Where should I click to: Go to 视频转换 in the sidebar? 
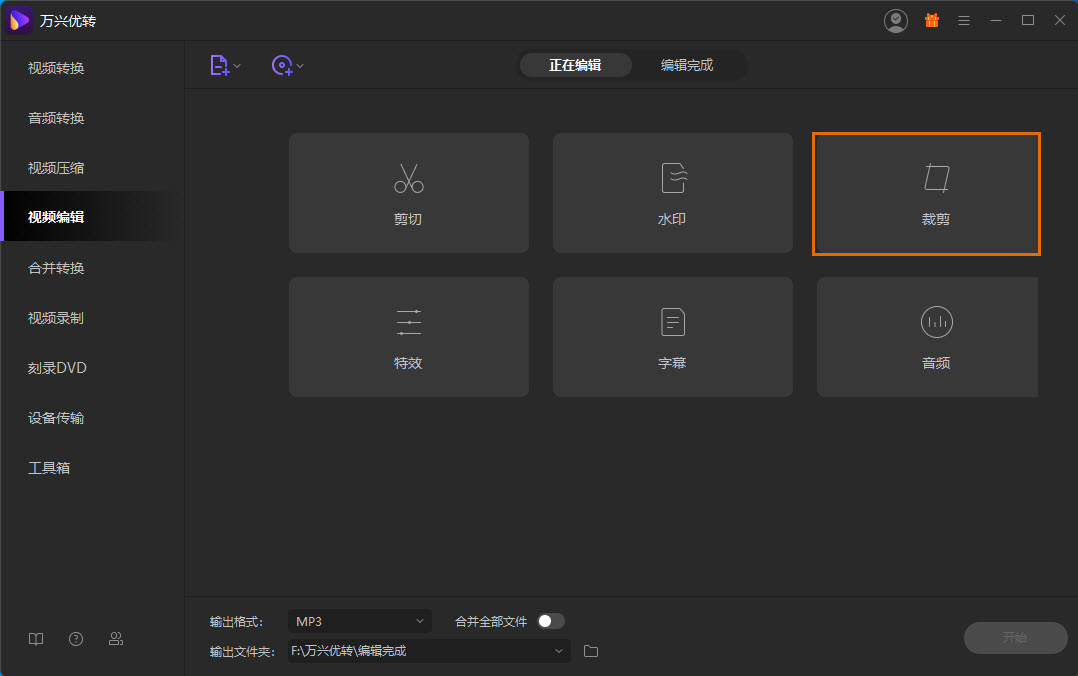(x=56, y=68)
